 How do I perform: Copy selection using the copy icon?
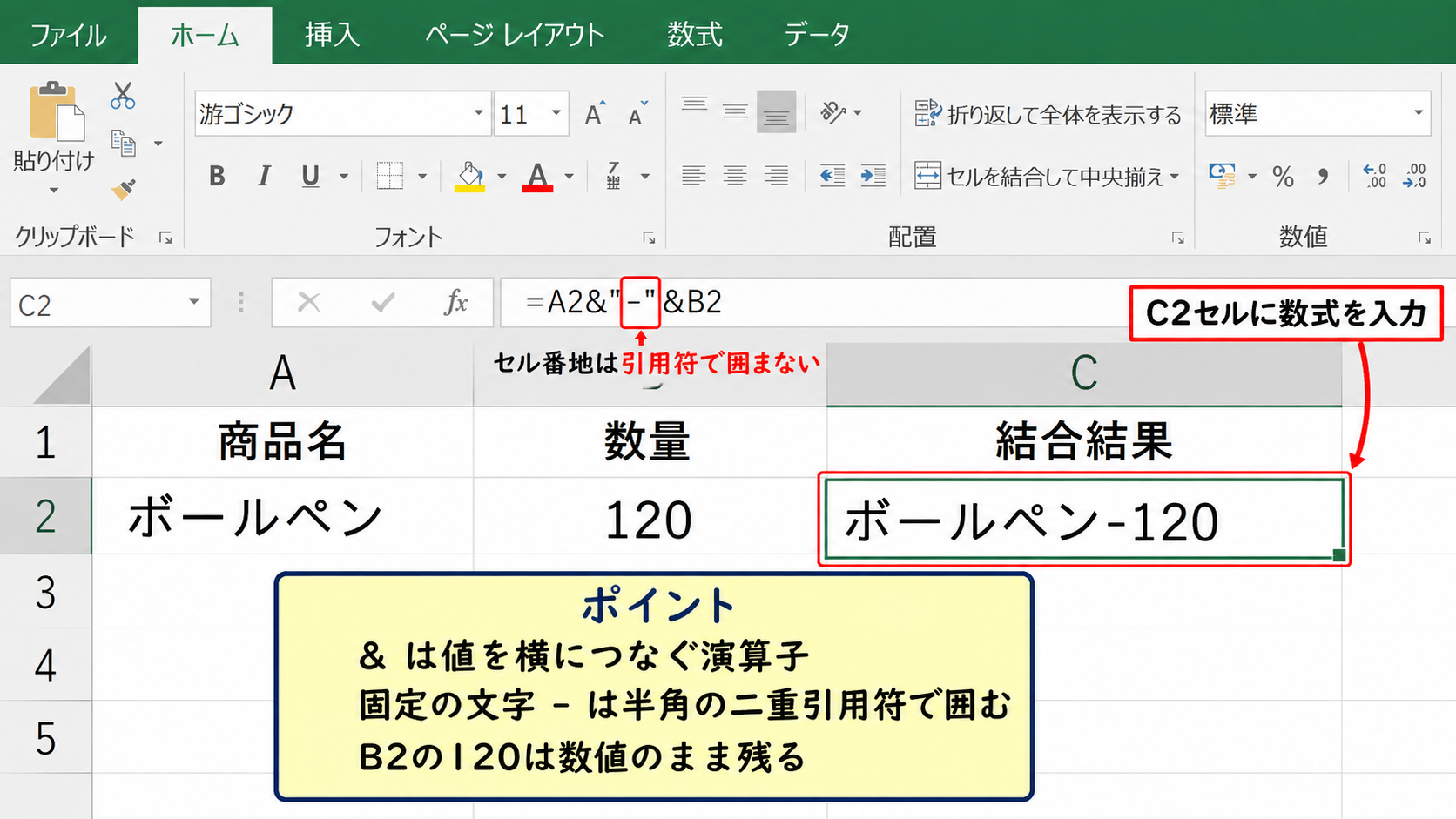click(x=124, y=143)
